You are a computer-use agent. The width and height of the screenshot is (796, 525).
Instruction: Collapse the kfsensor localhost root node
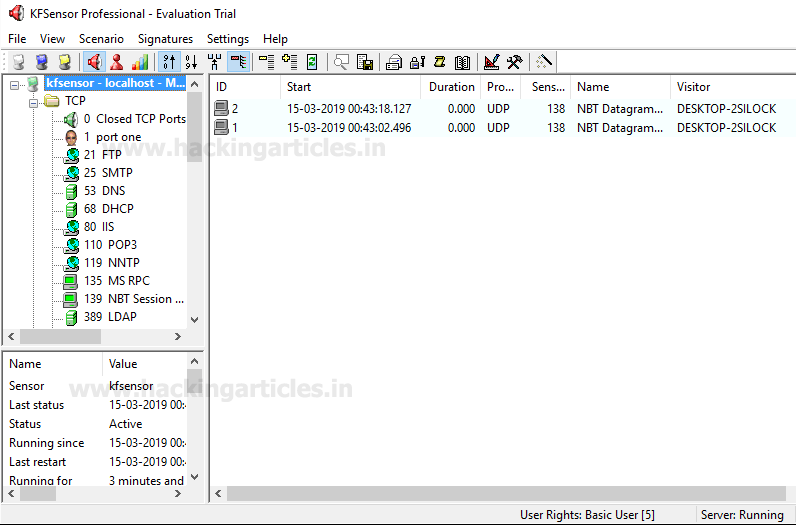click(14, 84)
